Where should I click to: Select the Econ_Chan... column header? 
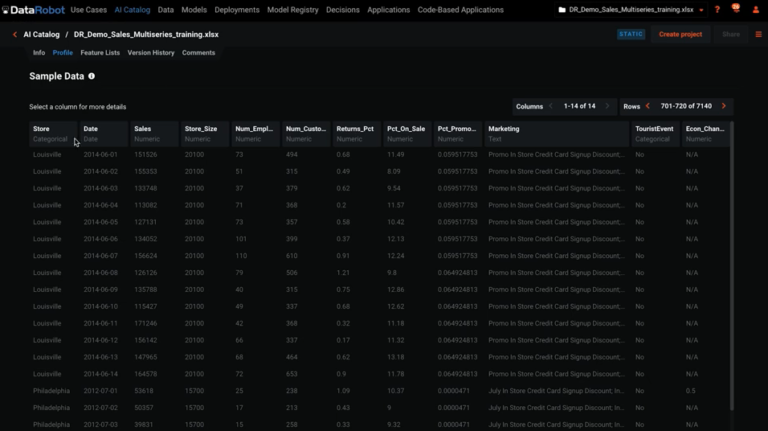[706, 134]
